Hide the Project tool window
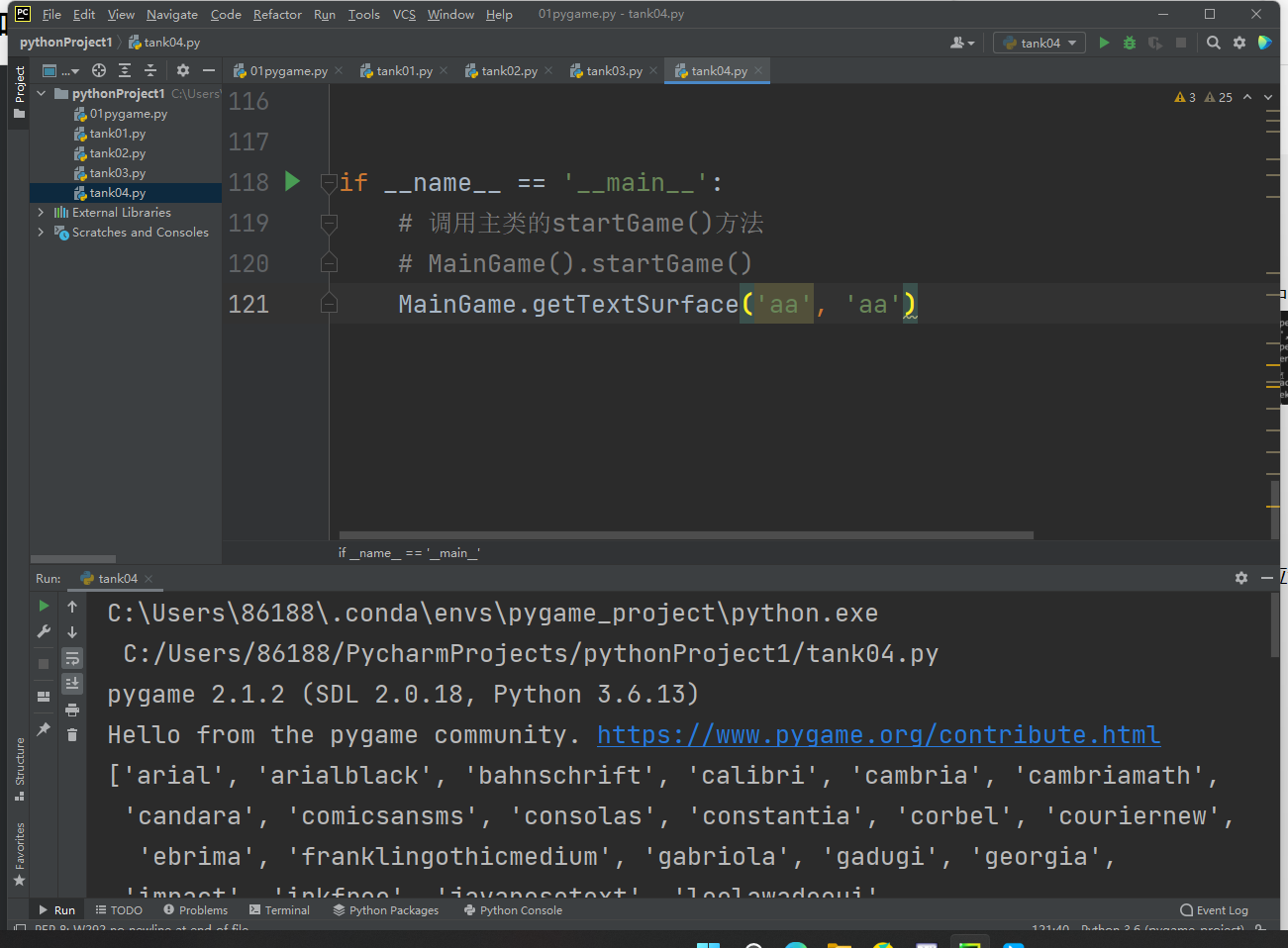 coord(208,70)
